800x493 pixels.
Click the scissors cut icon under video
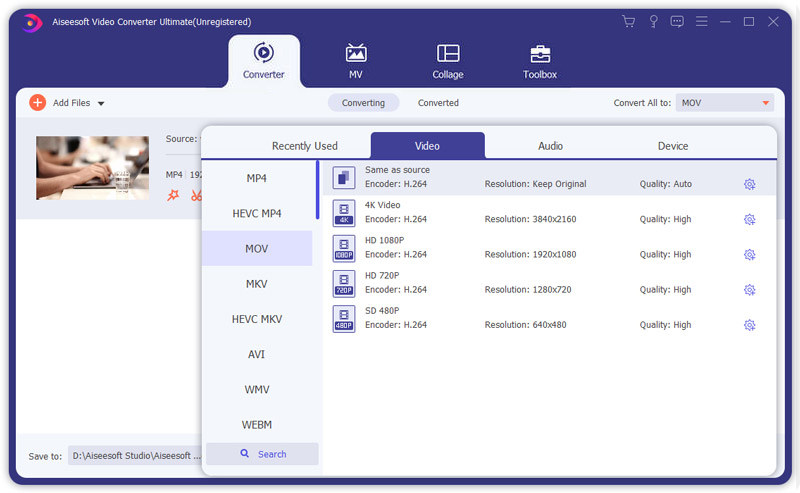196,195
